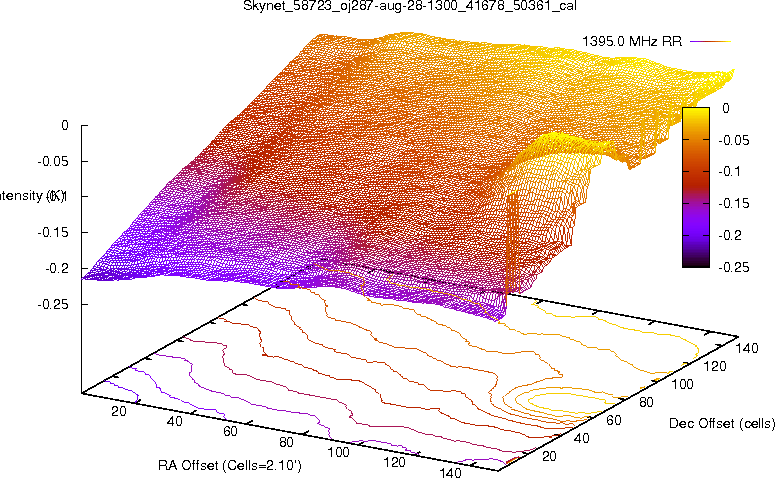Click the color bar tick label -0.25

coord(733,267)
